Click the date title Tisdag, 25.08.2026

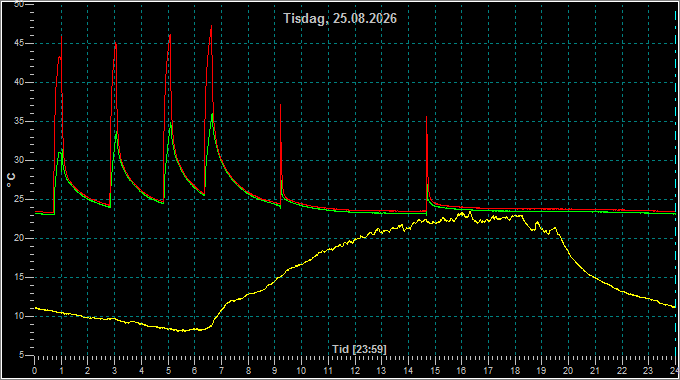pyautogui.click(x=340, y=18)
